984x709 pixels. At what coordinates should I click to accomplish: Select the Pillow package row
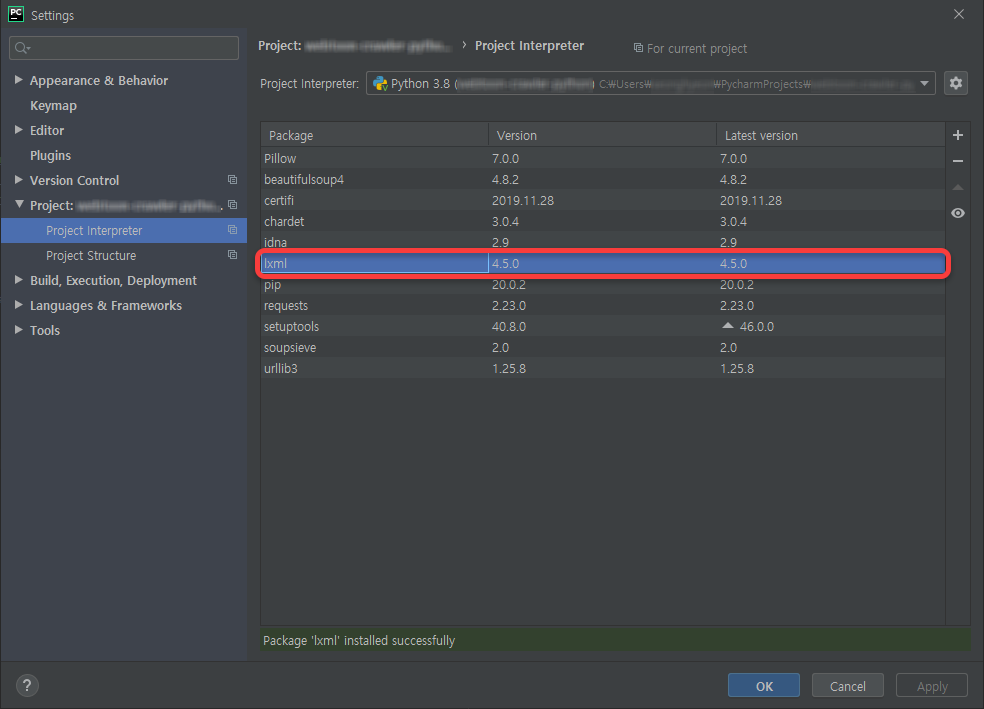coord(603,158)
